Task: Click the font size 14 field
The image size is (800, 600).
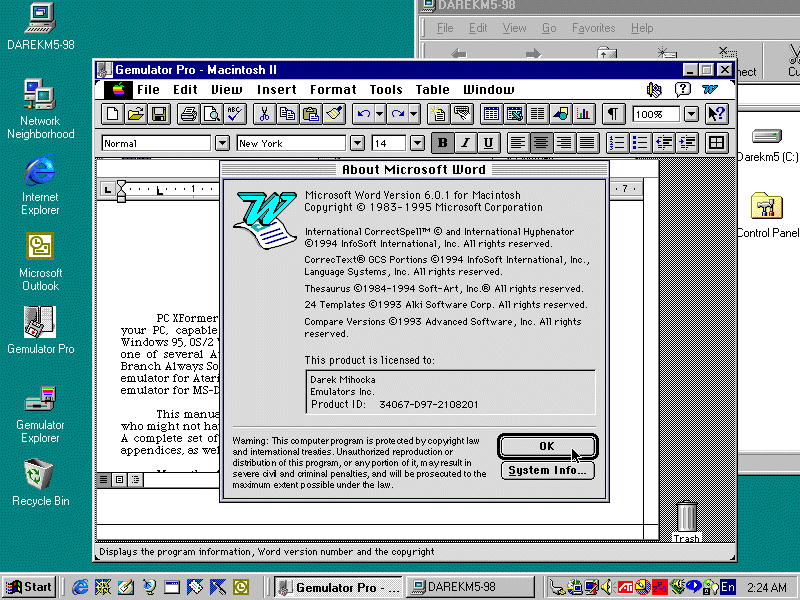Action: [x=389, y=143]
